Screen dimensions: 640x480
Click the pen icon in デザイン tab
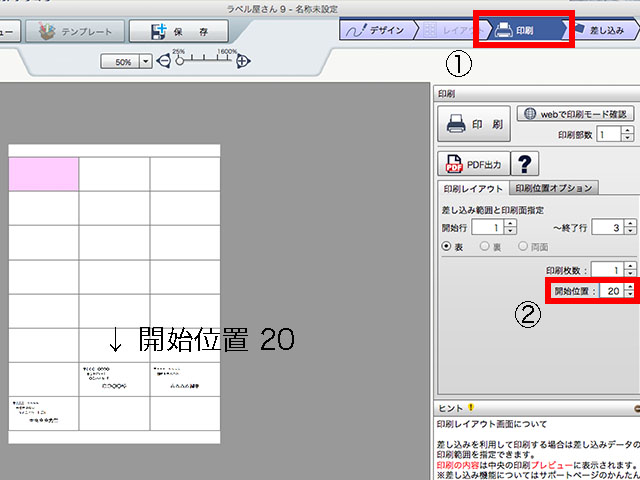point(356,31)
